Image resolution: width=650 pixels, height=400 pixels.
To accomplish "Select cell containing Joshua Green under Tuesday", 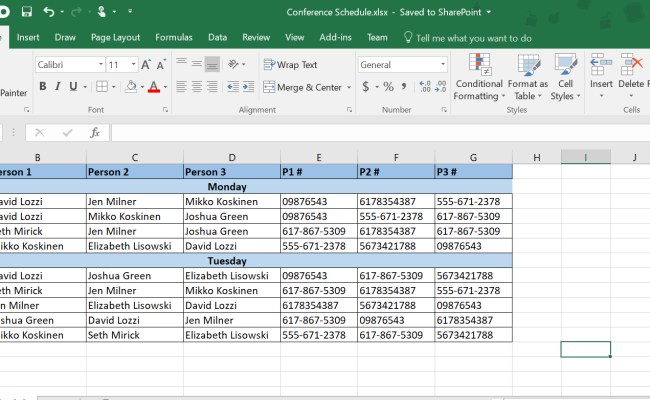I will [135, 276].
